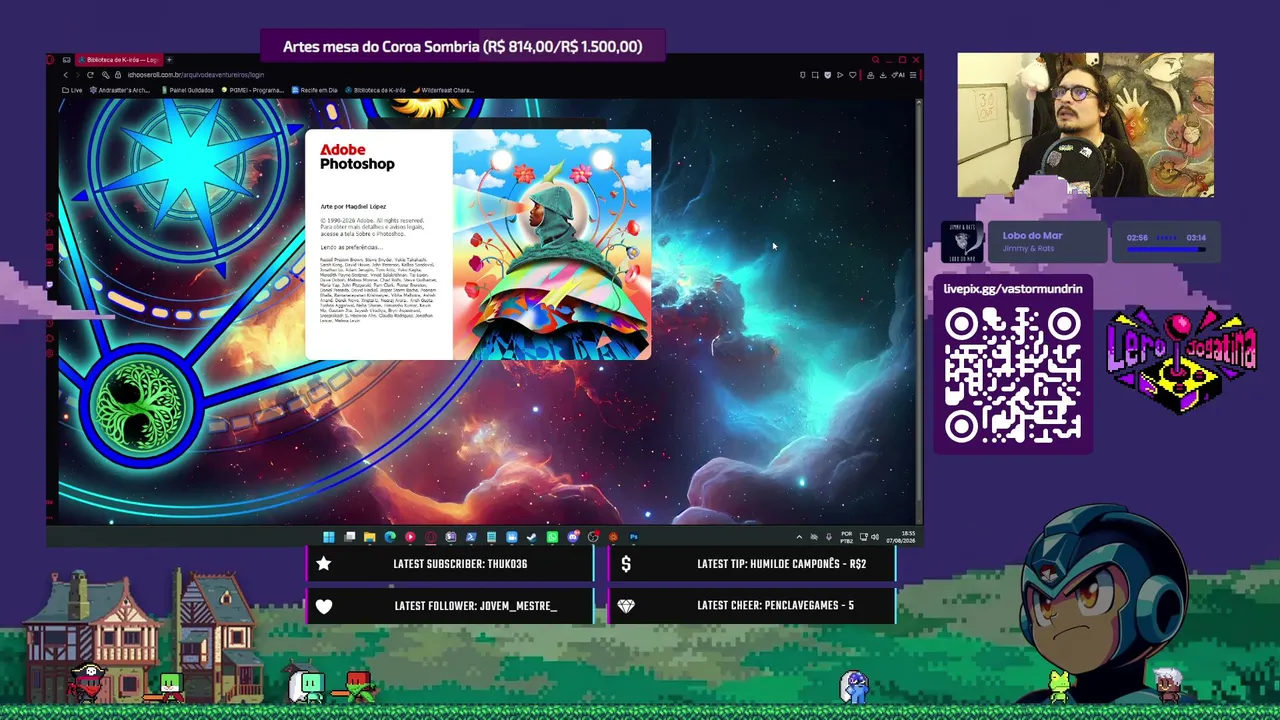The height and width of the screenshot is (720, 1280).
Task: Go back with the browser back arrow
Action: pyautogui.click(x=66, y=75)
